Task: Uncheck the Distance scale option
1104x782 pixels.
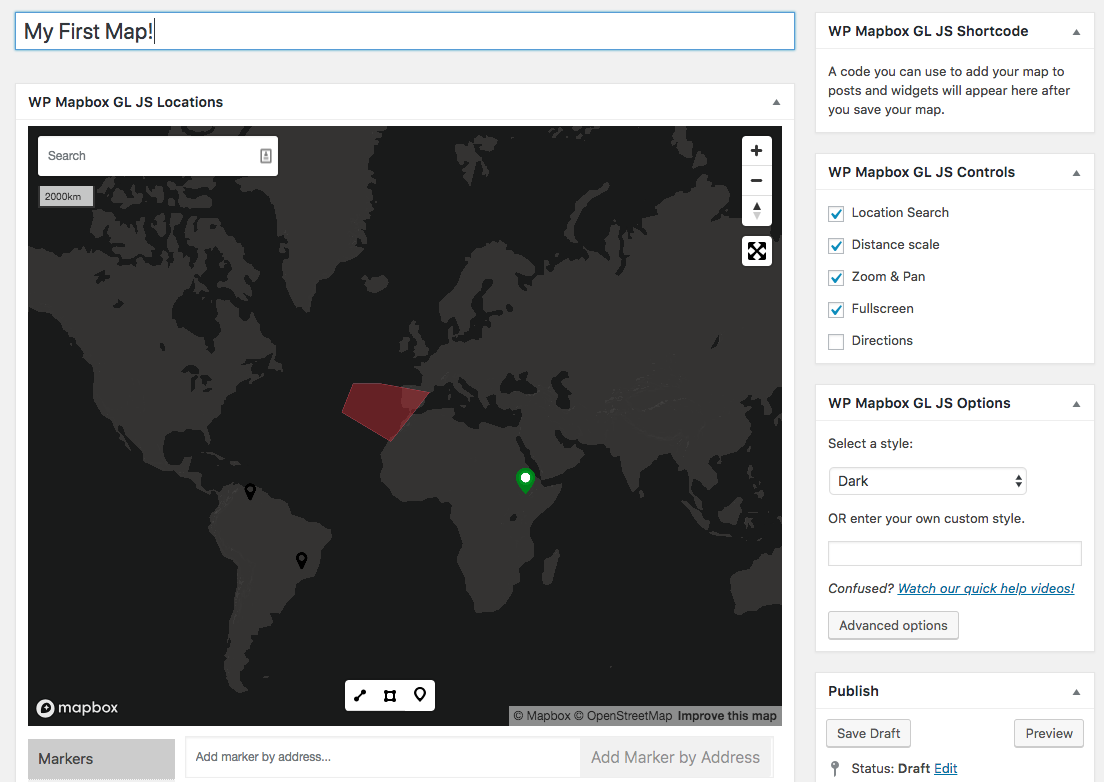Action: (x=835, y=245)
